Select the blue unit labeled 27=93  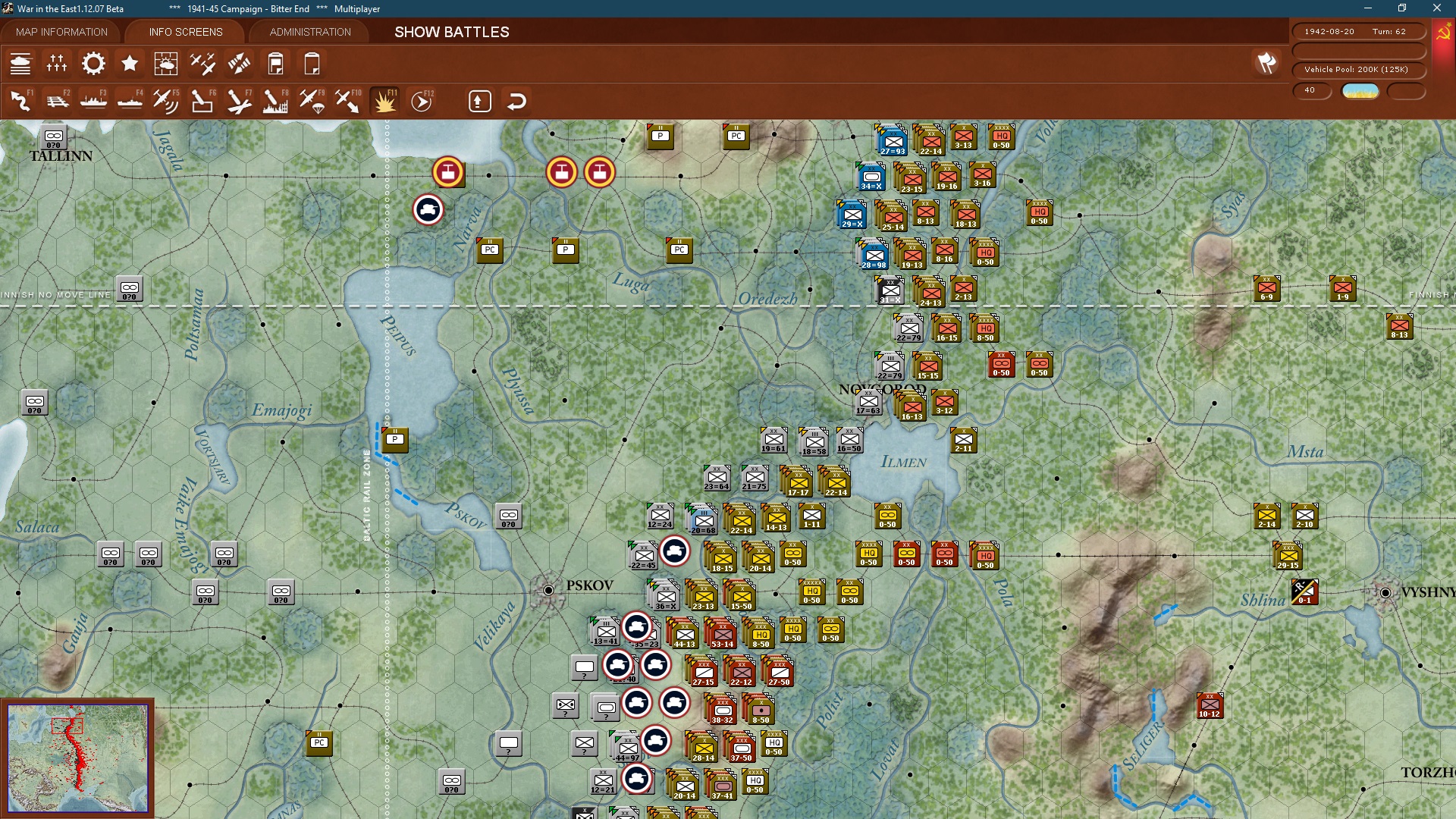click(893, 141)
